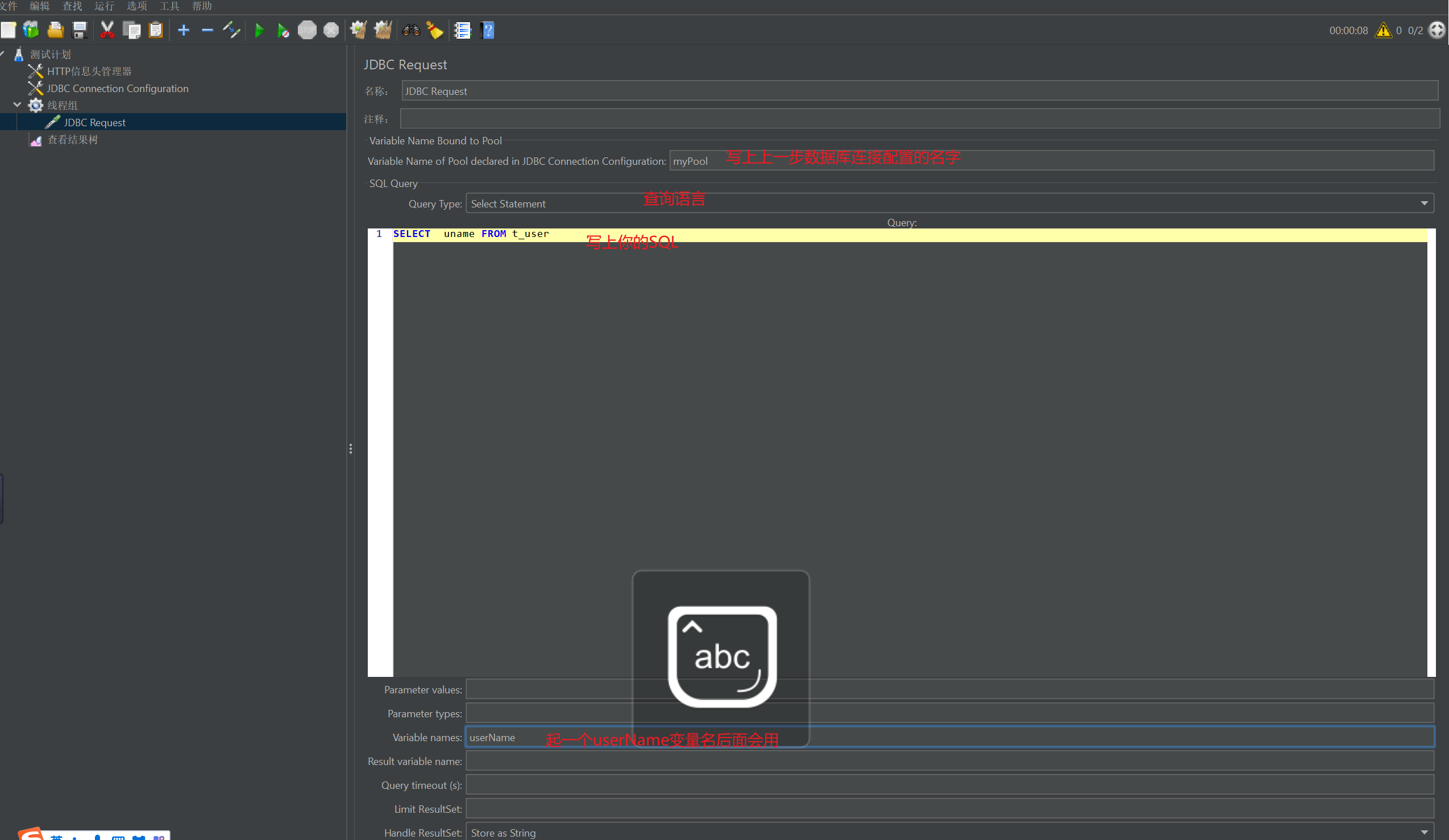Open the 运行 menu
Viewport: 1449px width, 840px height.
click(x=104, y=6)
